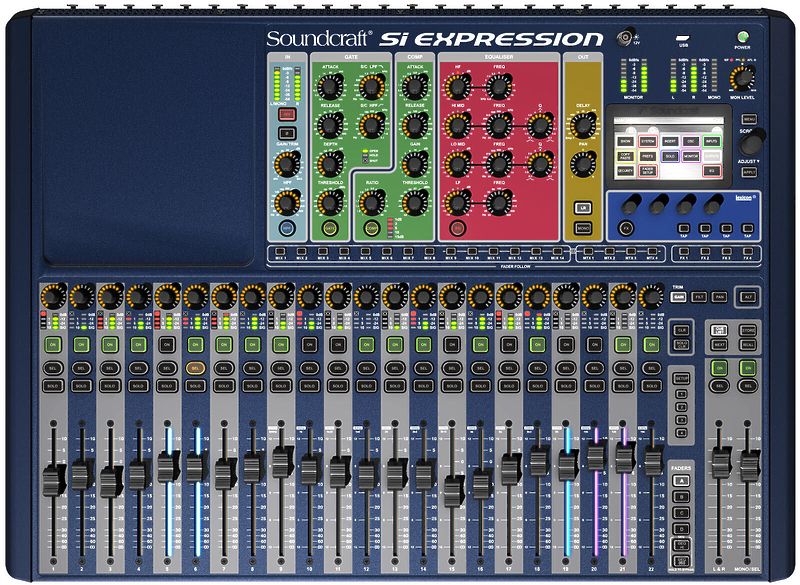
Task: Toggle the LR routing button in the OUT section
Action: pos(583,208)
